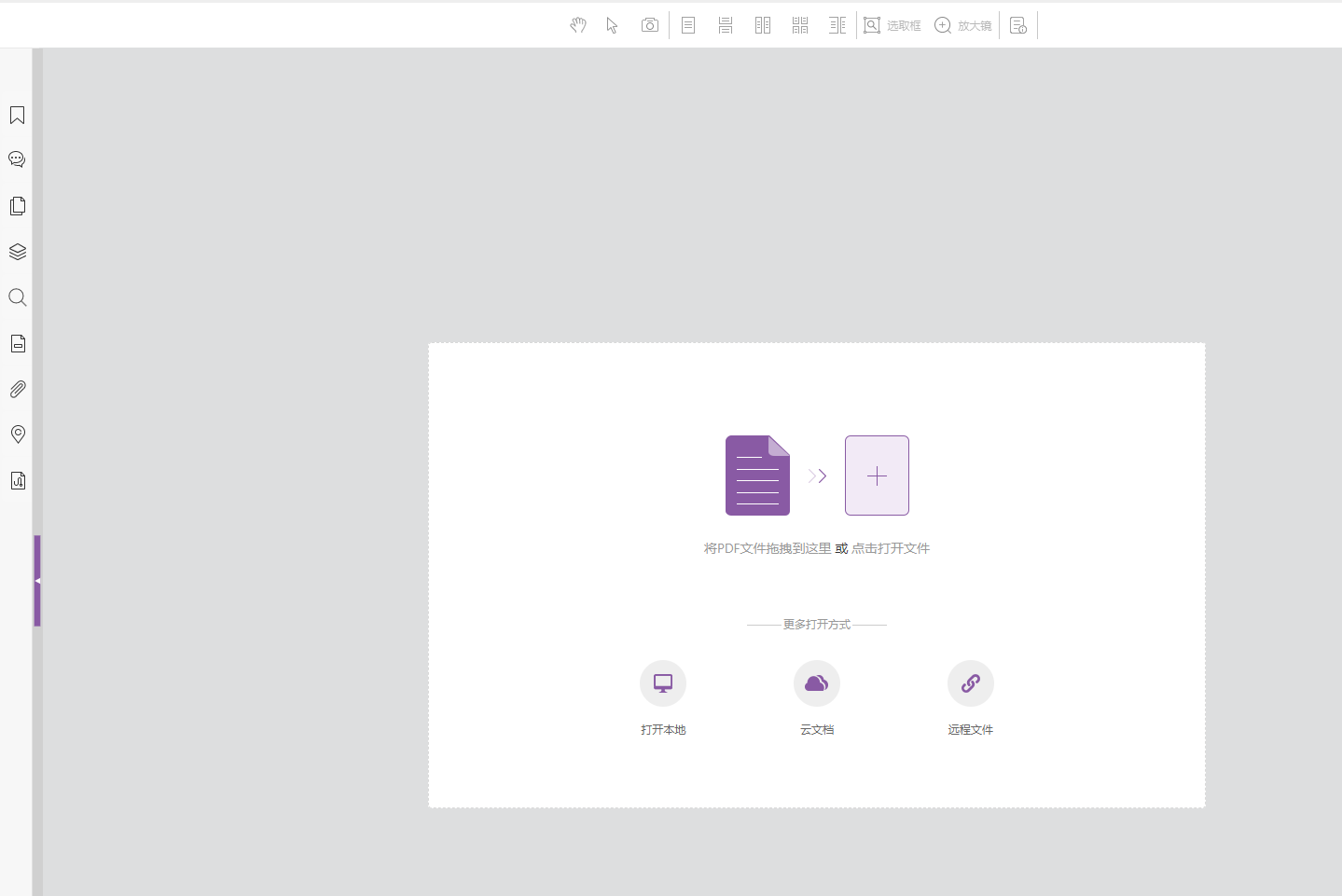
Task: Click the plus box to open file
Action: pyautogui.click(x=877, y=476)
